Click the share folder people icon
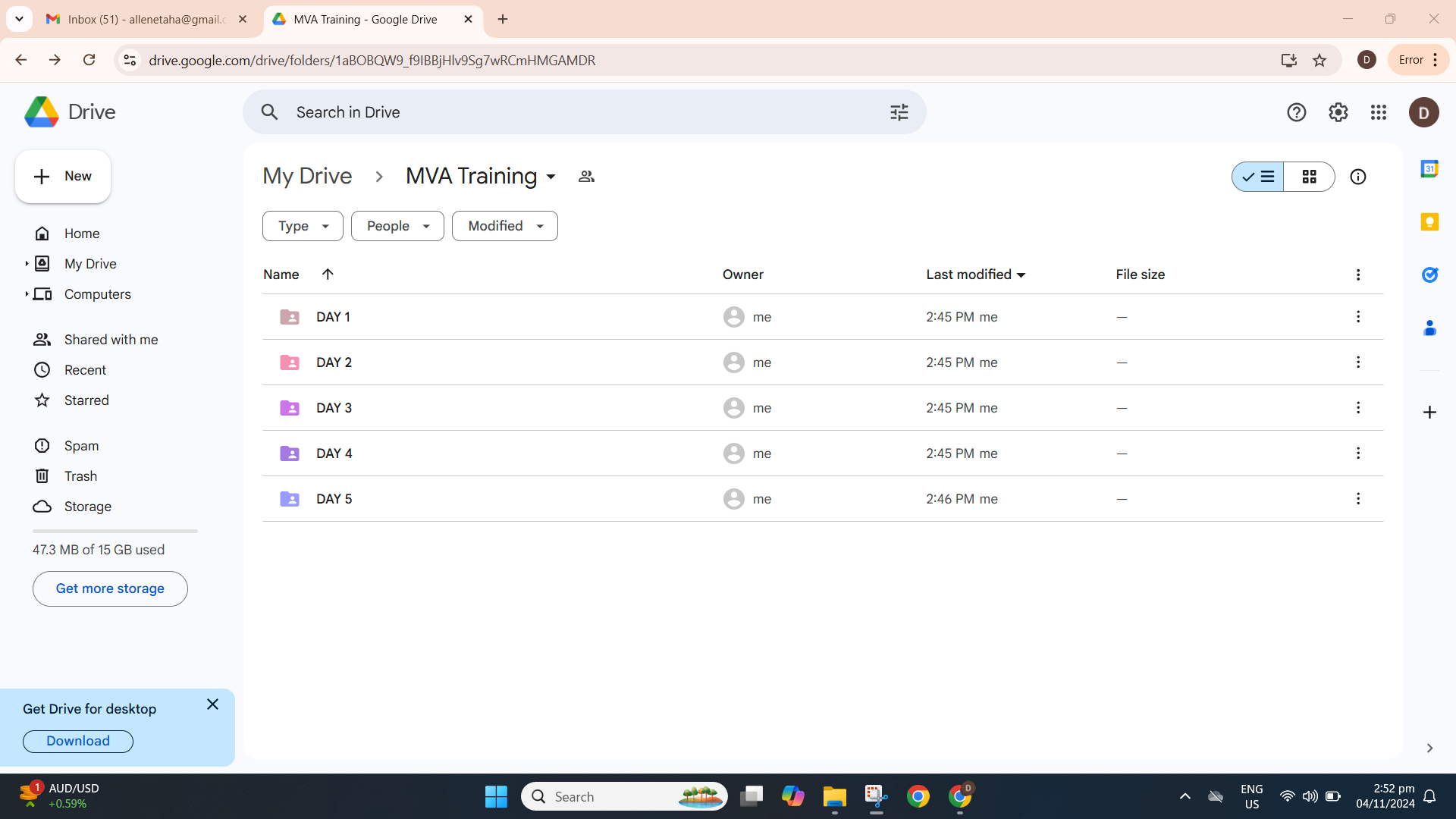The image size is (1456, 819). [x=586, y=177]
